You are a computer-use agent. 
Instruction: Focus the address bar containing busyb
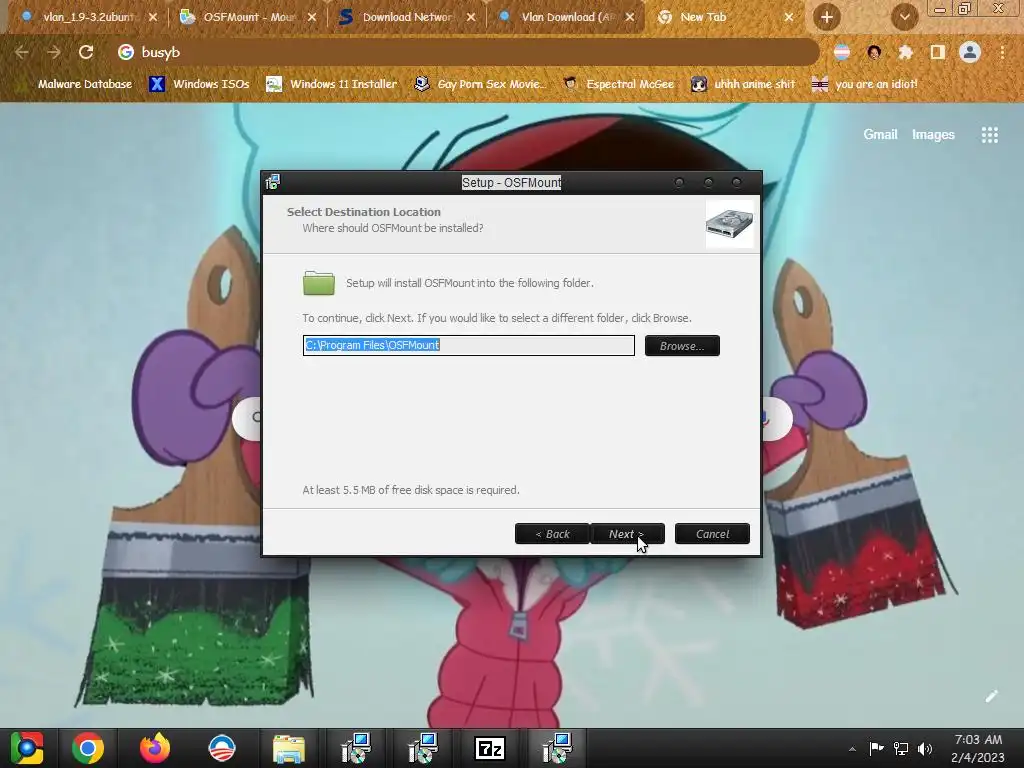point(464,52)
